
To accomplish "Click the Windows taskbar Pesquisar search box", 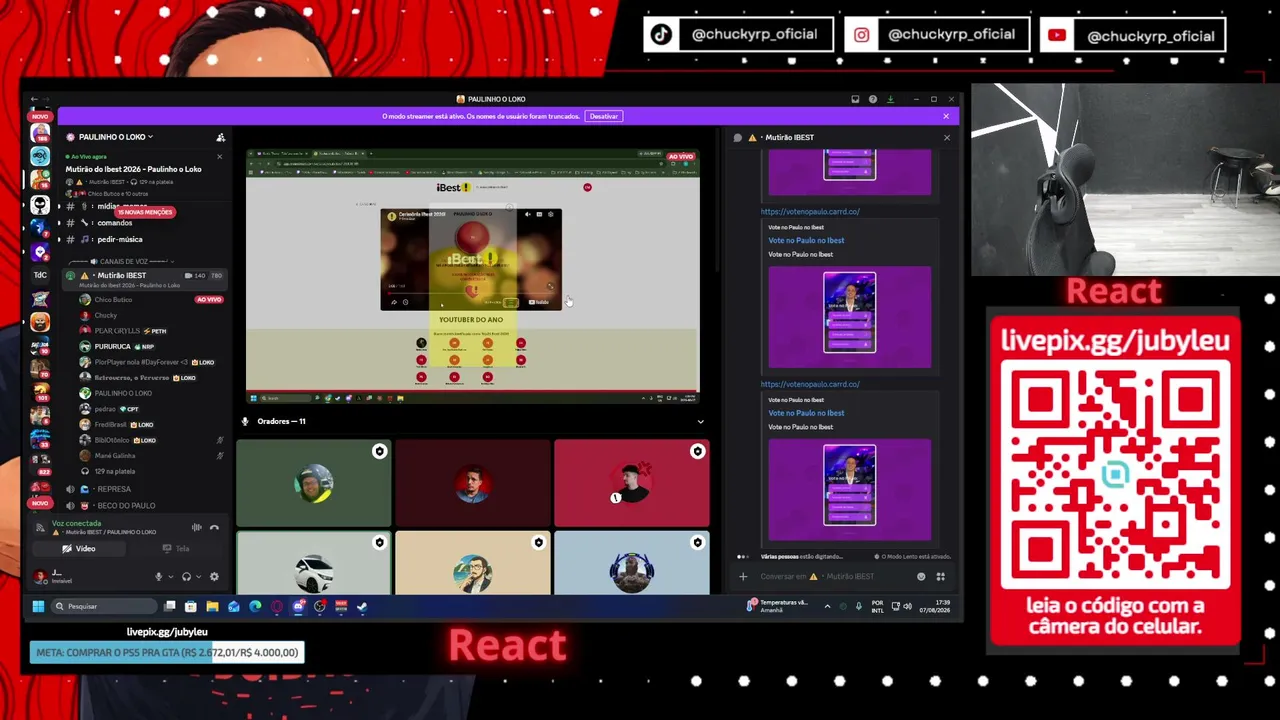I will [x=104, y=606].
